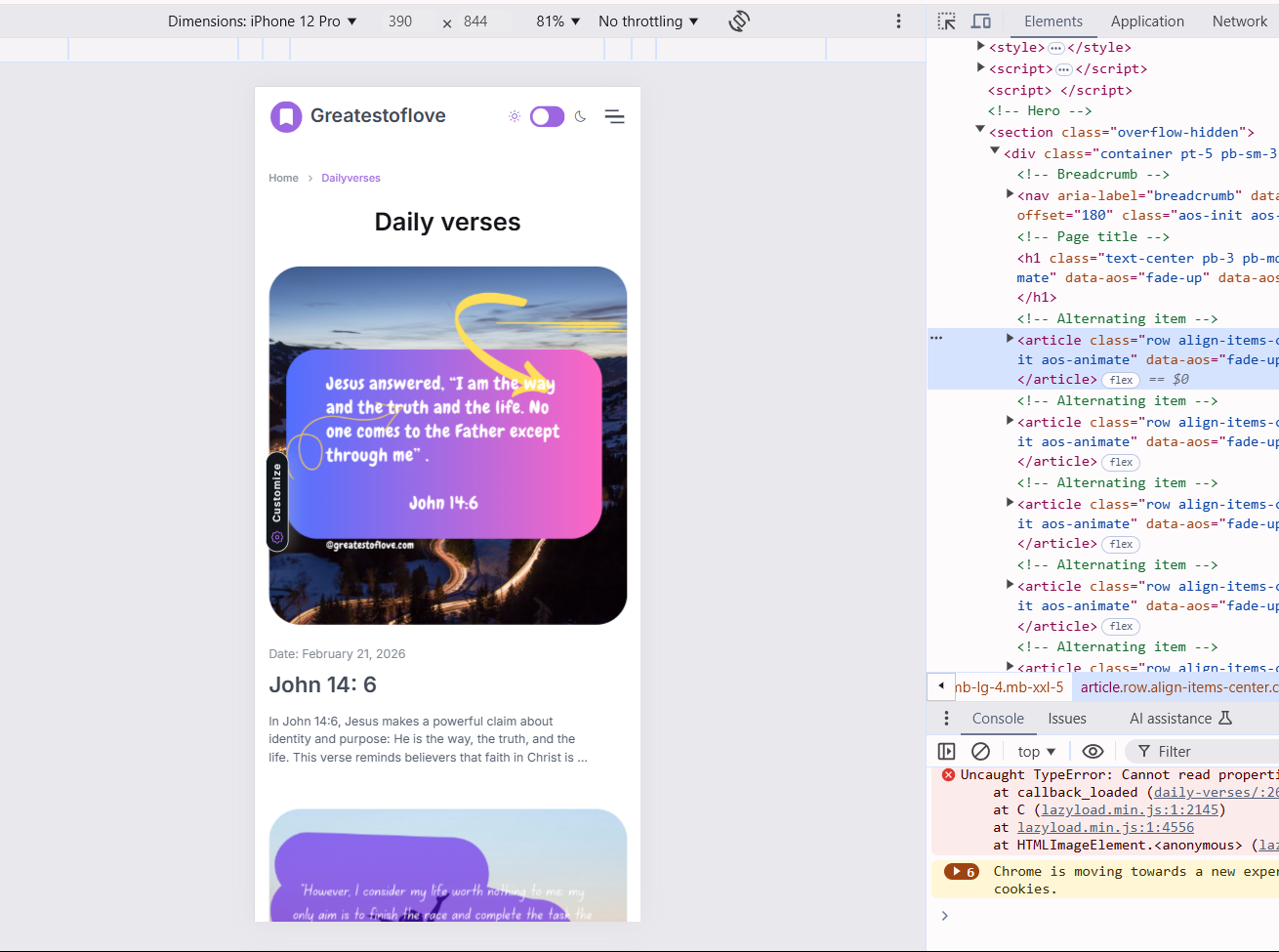Switch to the Network tab
The height and width of the screenshot is (952, 1279).
tap(1239, 21)
